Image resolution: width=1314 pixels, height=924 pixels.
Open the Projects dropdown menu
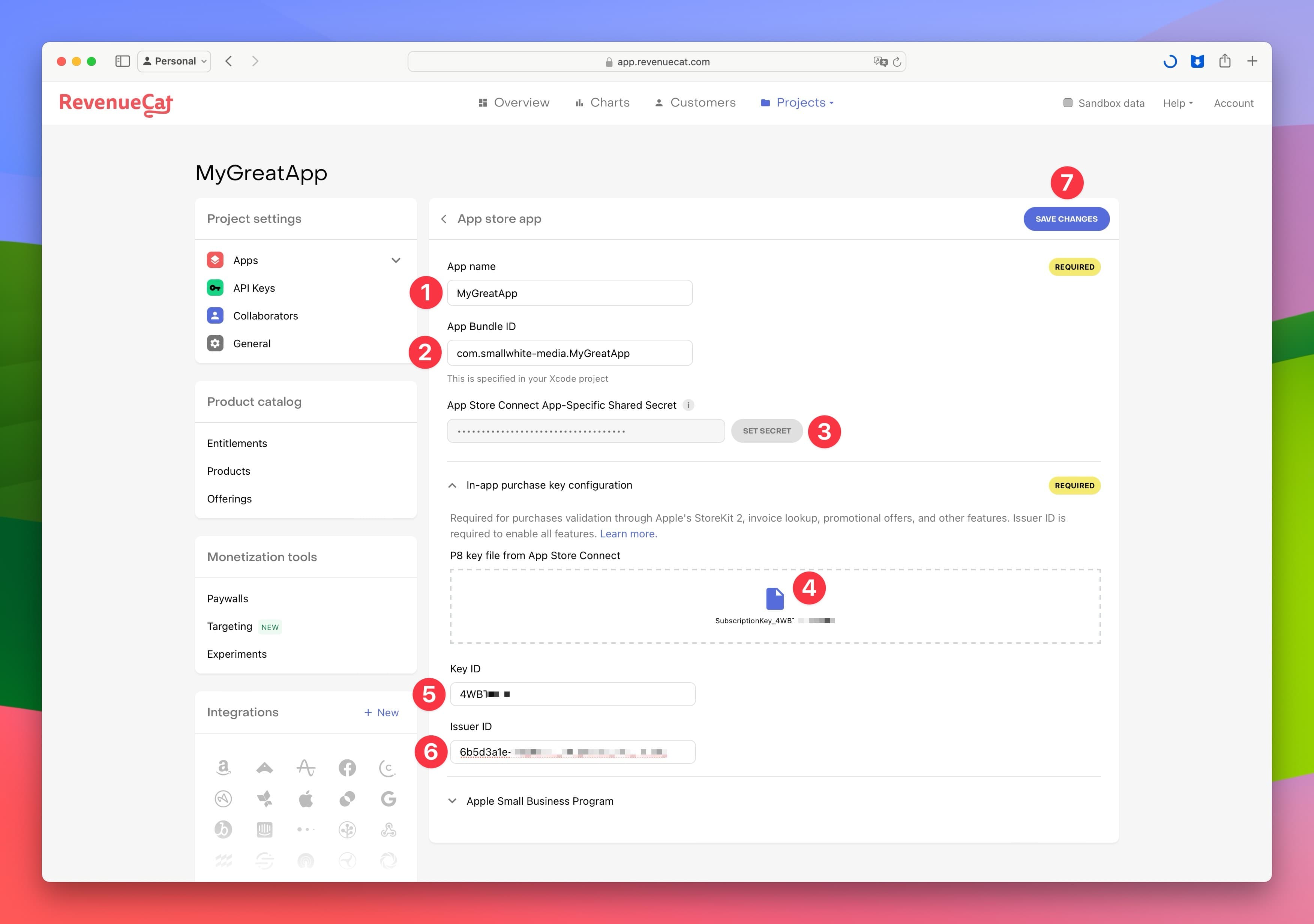(797, 103)
